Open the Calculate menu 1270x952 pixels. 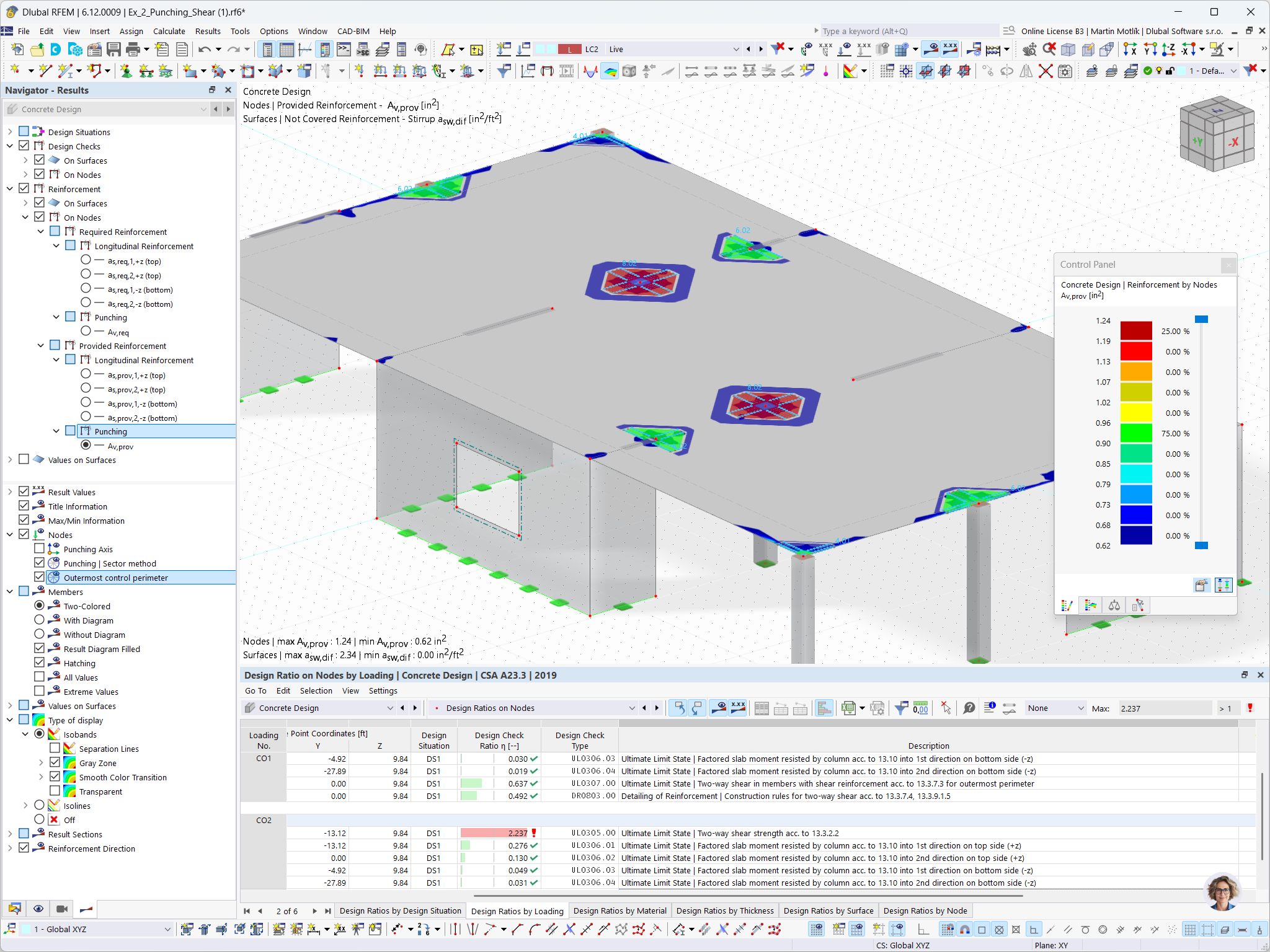coord(169,31)
